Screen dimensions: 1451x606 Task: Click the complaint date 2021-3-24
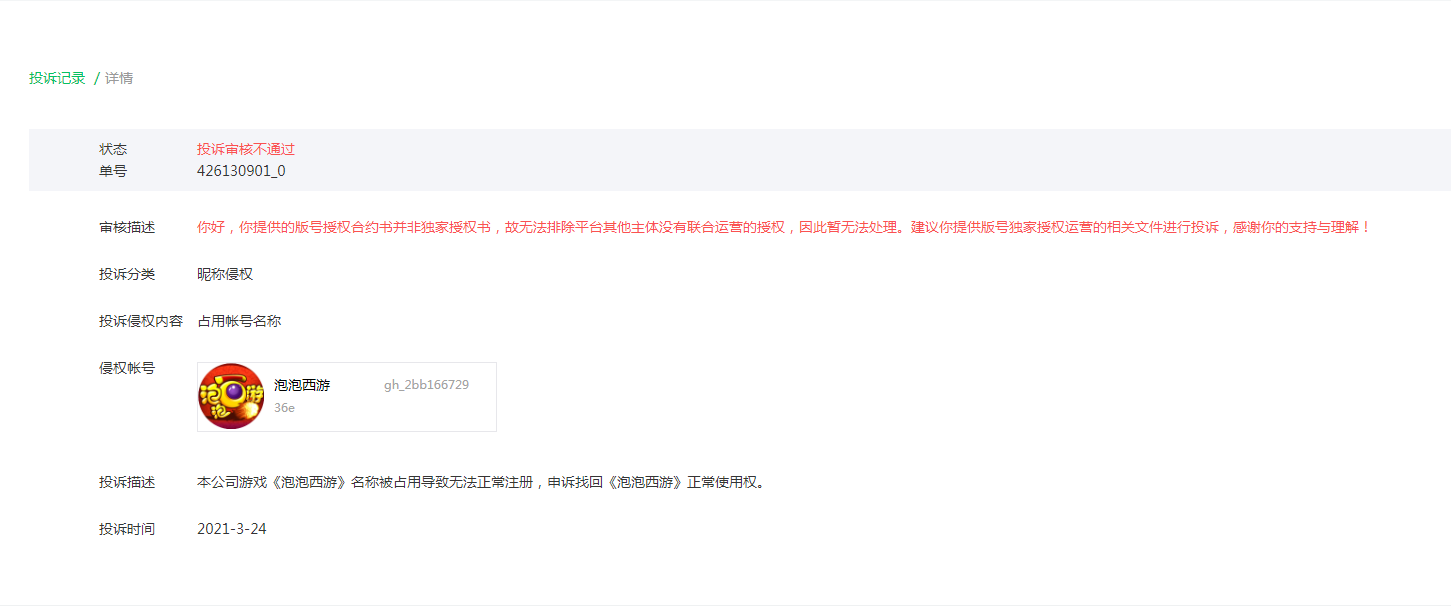pyautogui.click(x=232, y=529)
